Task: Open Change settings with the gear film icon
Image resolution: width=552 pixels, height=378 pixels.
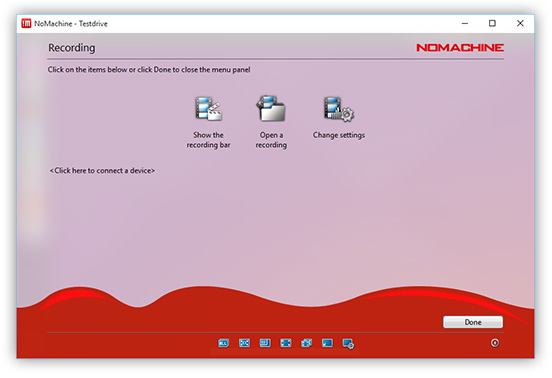Action: (x=339, y=109)
